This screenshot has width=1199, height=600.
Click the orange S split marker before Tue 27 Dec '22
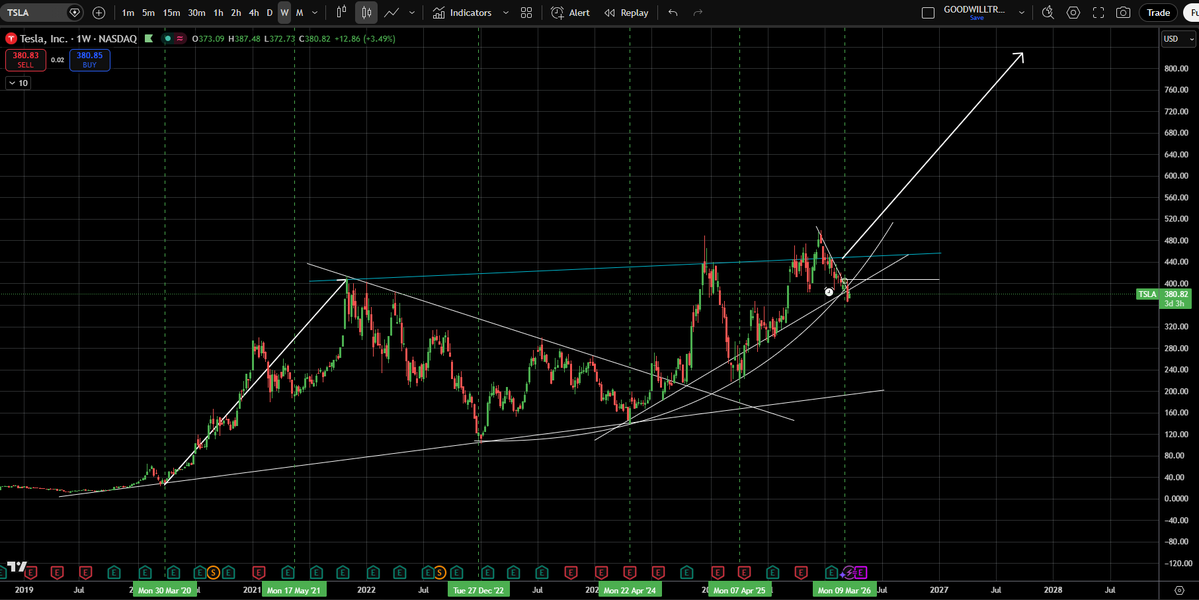[439, 572]
